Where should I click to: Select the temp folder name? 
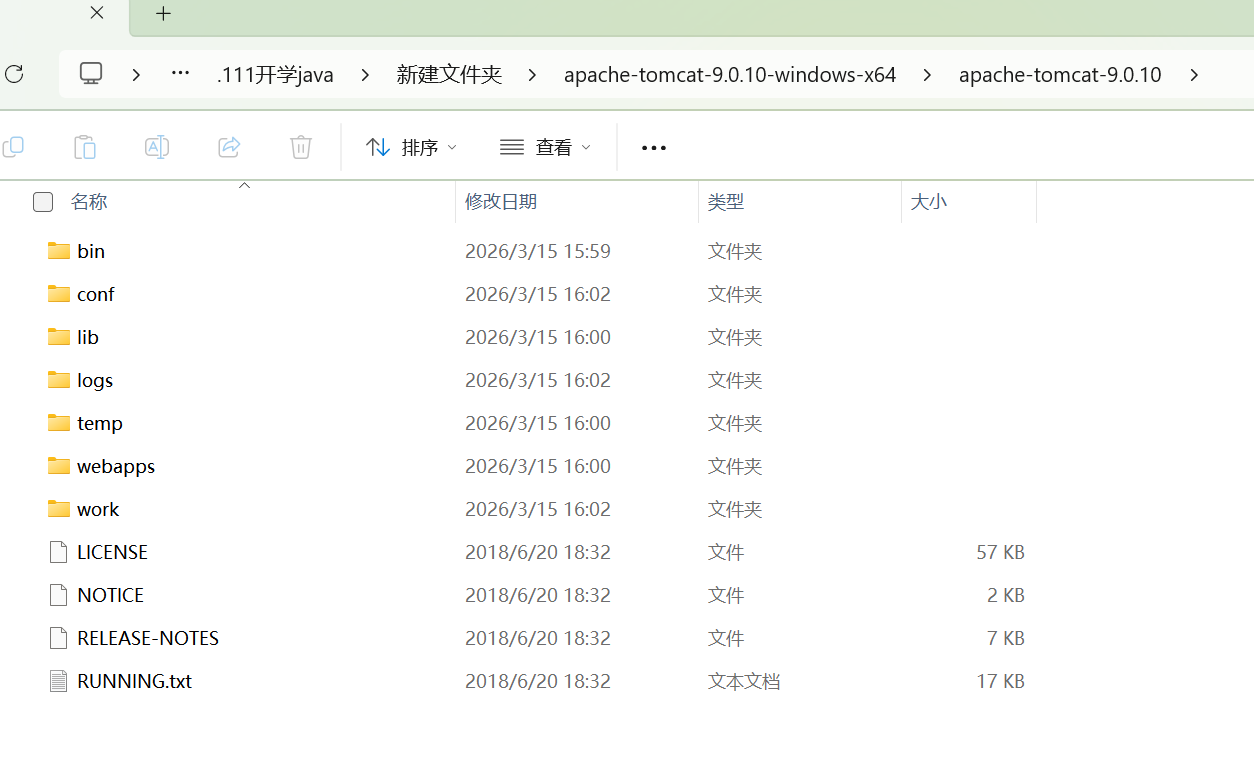tap(100, 423)
